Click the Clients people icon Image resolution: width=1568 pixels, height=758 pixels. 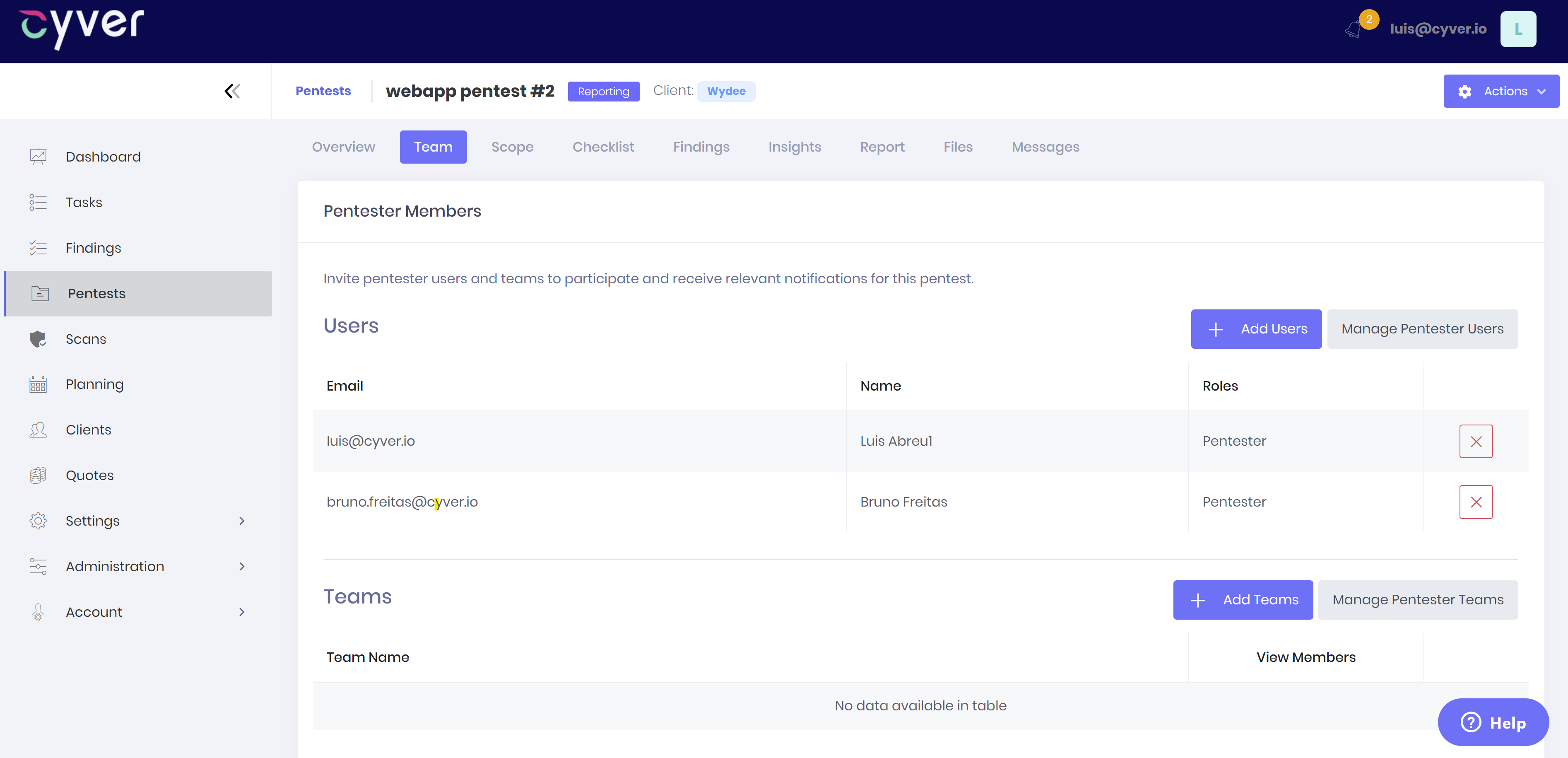[x=38, y=430]
